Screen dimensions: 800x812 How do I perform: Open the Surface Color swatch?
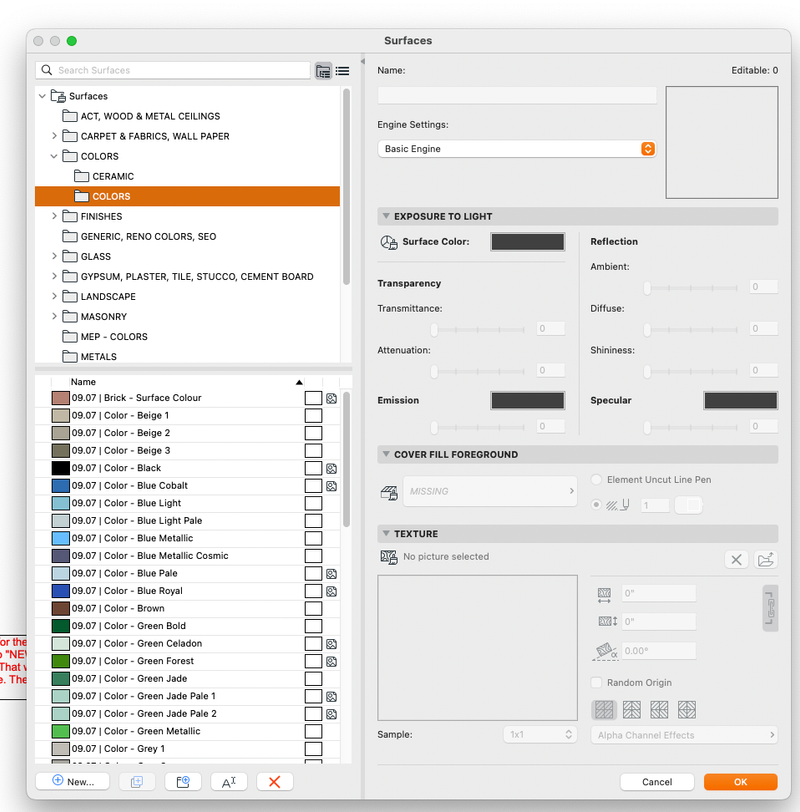tap(528, 242)
